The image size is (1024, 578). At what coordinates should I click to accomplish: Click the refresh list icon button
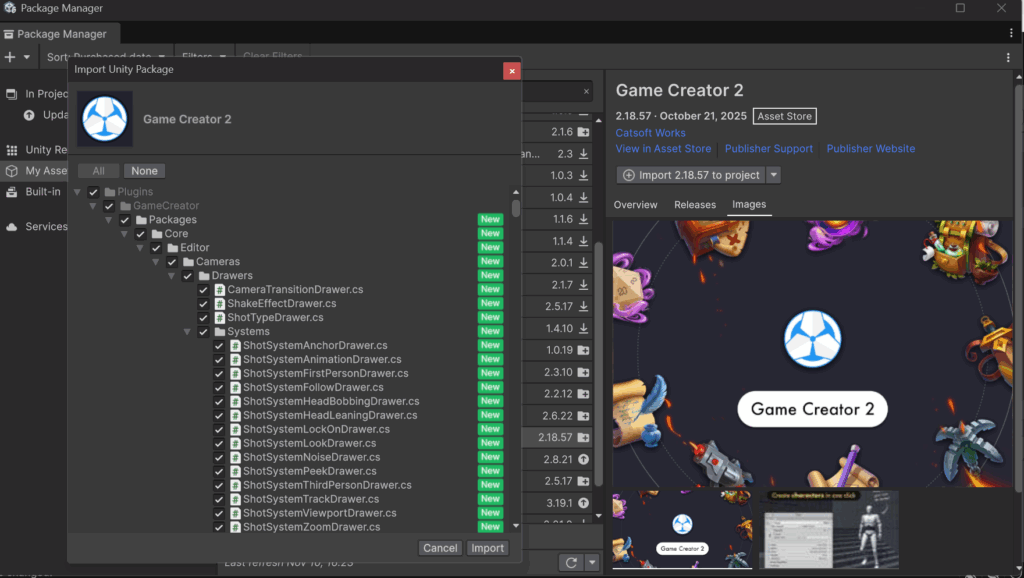[x=571, y=563]
